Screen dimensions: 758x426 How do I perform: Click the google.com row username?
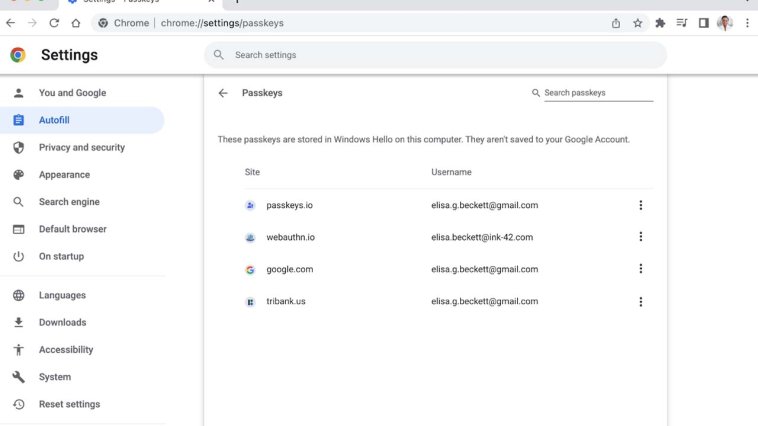coord(484,269)
